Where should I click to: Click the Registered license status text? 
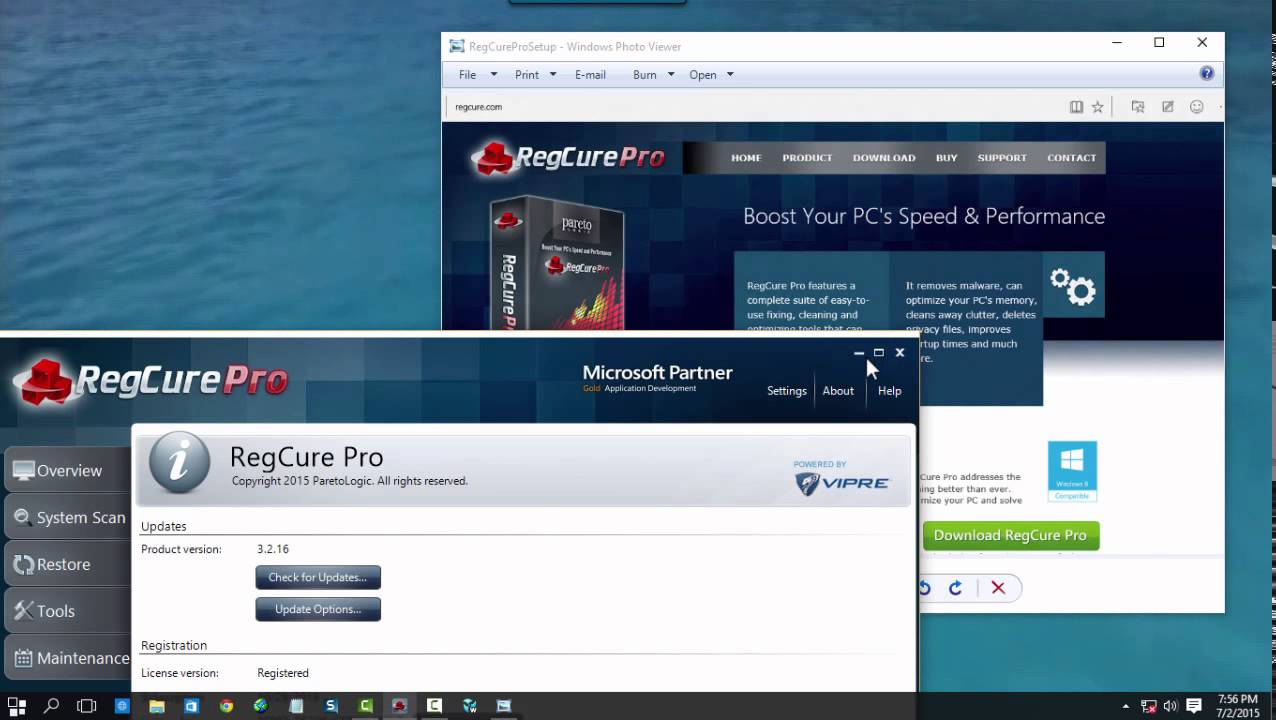click(283, 673)
